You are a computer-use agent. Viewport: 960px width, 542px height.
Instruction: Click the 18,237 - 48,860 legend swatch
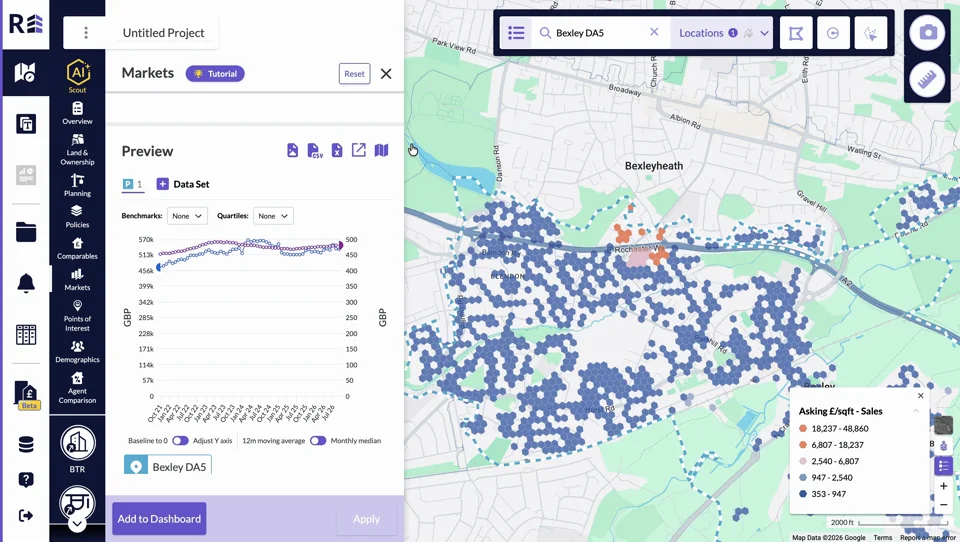coord(803,429)
